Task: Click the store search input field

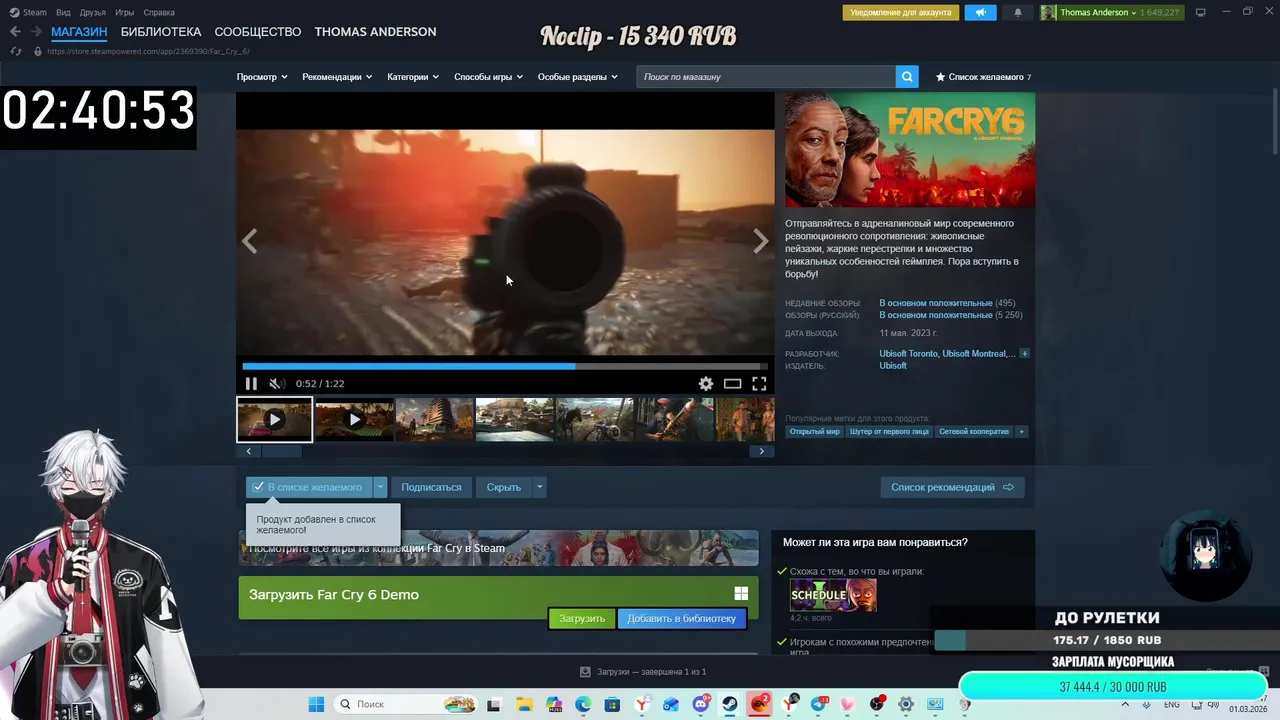Action: (x=766, y=77)
